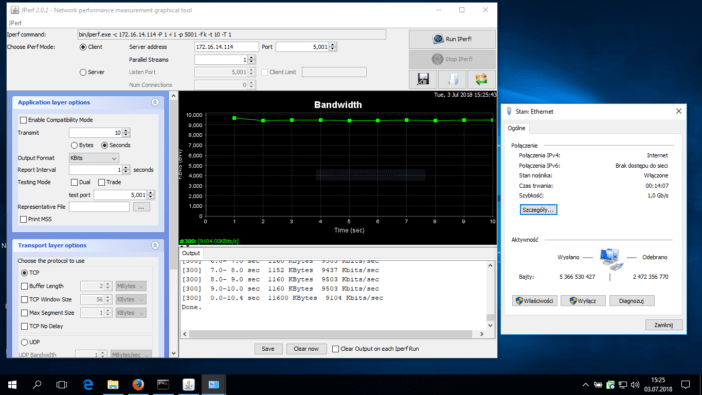Select Server mode radio button

[x=83, y=72]
